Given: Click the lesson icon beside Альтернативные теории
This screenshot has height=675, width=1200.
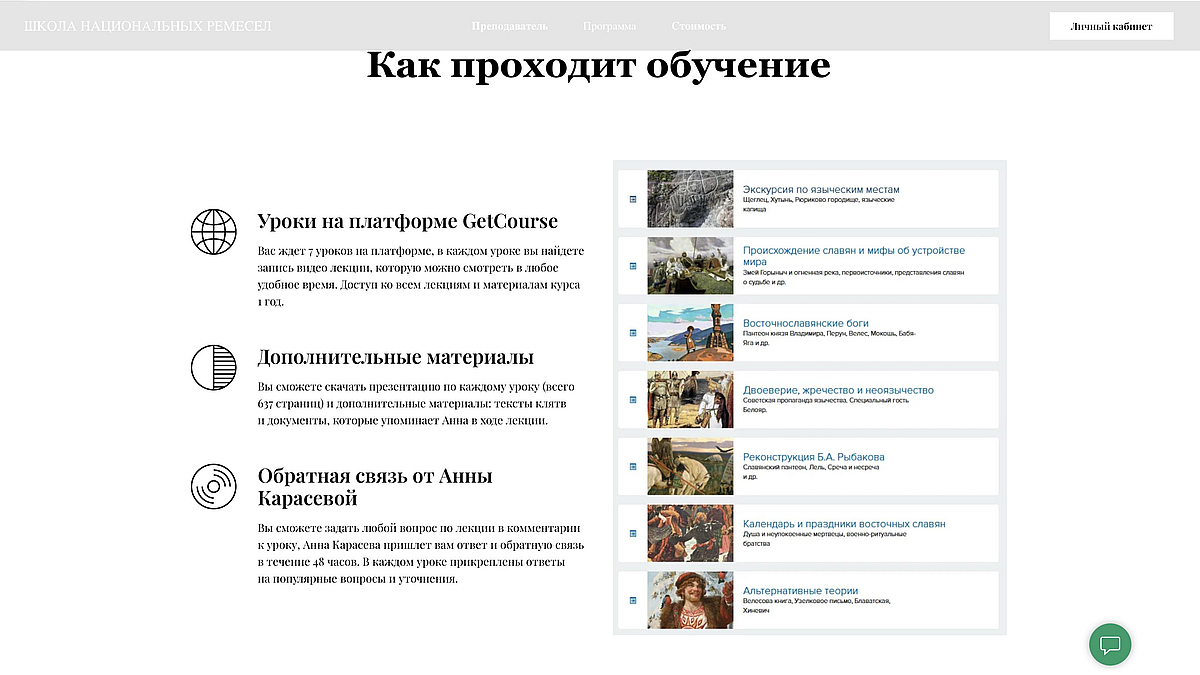Looking at the screenshot, I should click(632, 600).
